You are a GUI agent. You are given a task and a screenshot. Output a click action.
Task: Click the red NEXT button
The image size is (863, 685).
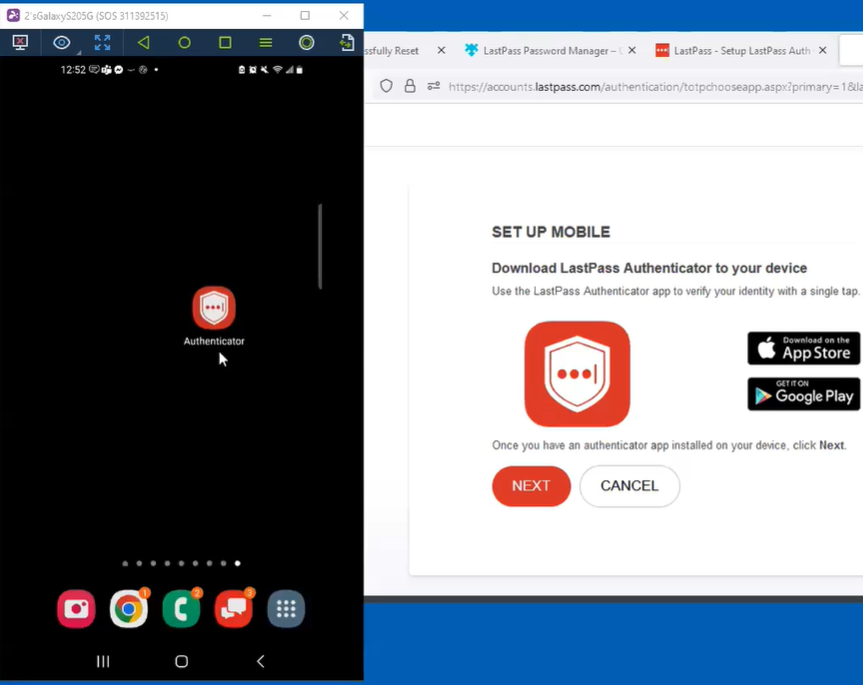[x=531, y=486]
